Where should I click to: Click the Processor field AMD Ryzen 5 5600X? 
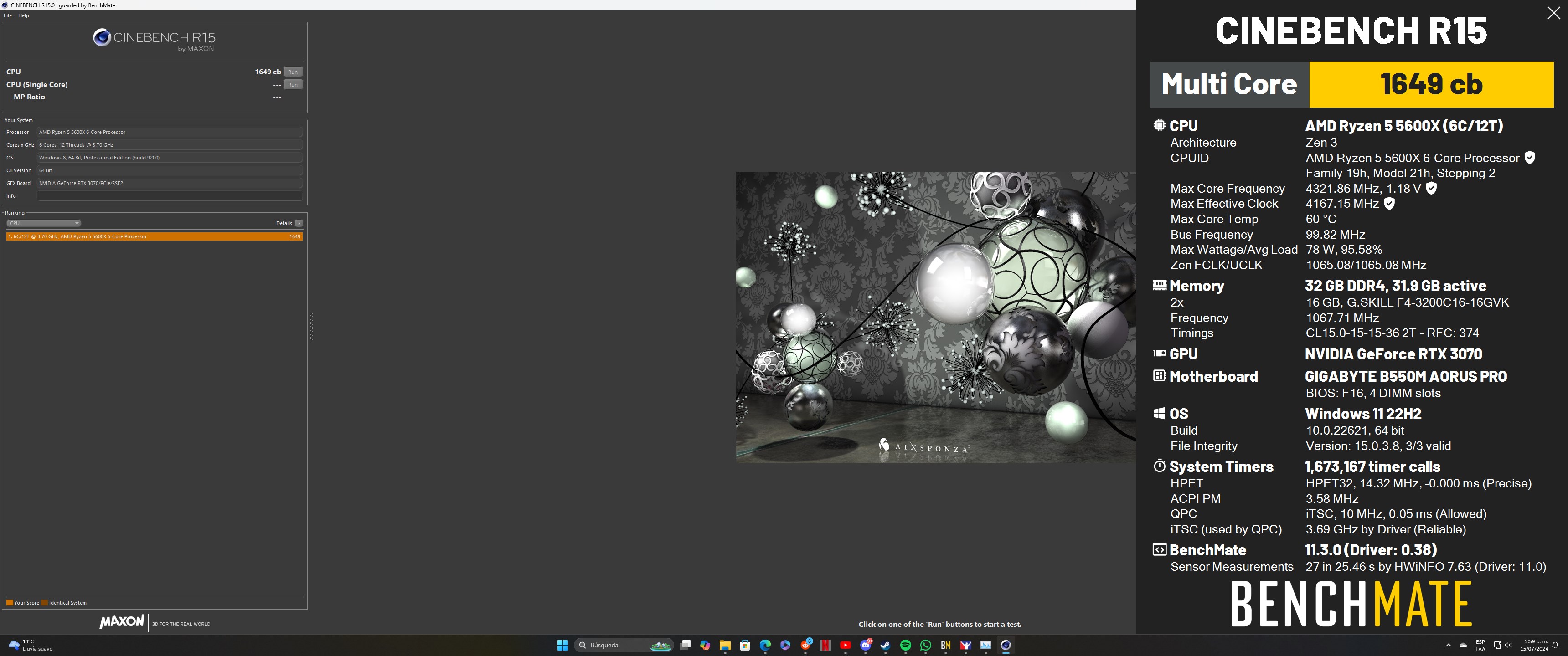[x=170, y=132]
